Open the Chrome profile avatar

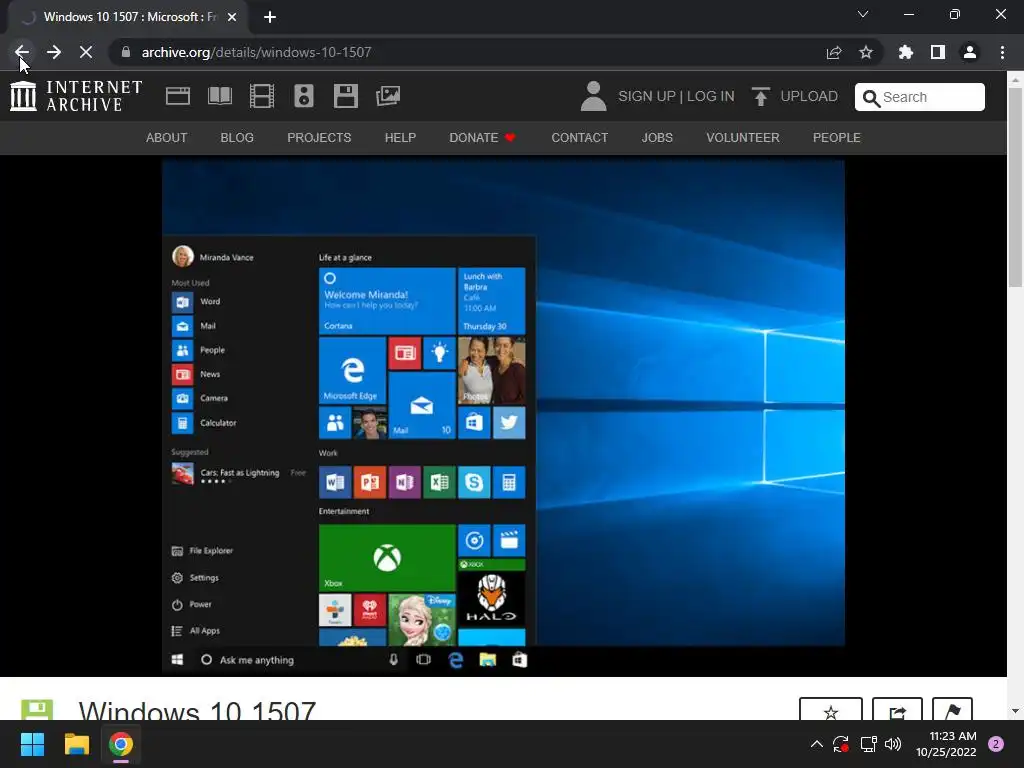[x=970, y=52]
